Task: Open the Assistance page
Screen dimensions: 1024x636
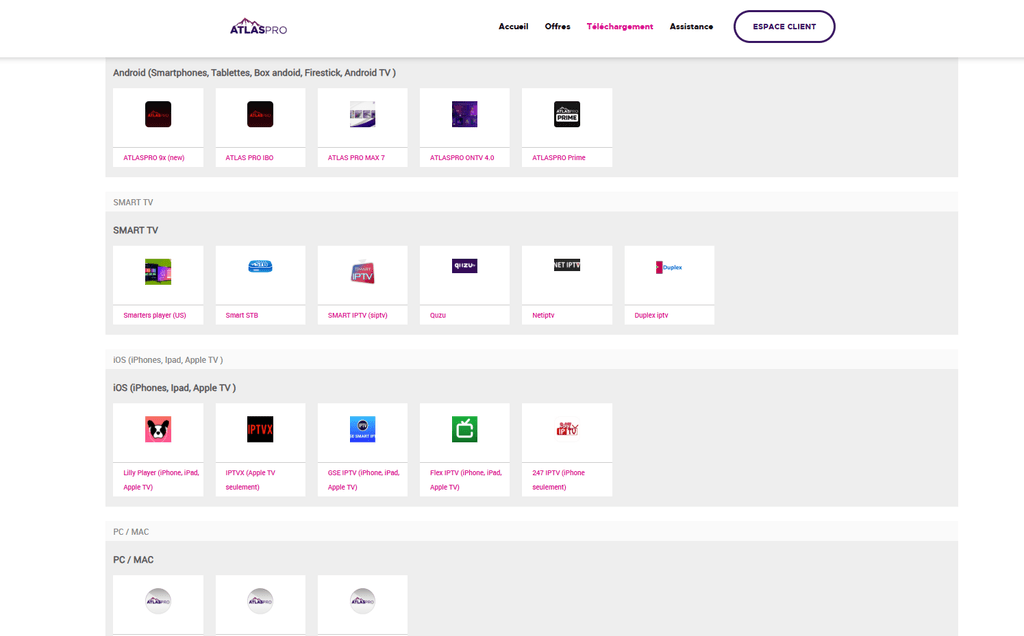Action: pos(691,27)
